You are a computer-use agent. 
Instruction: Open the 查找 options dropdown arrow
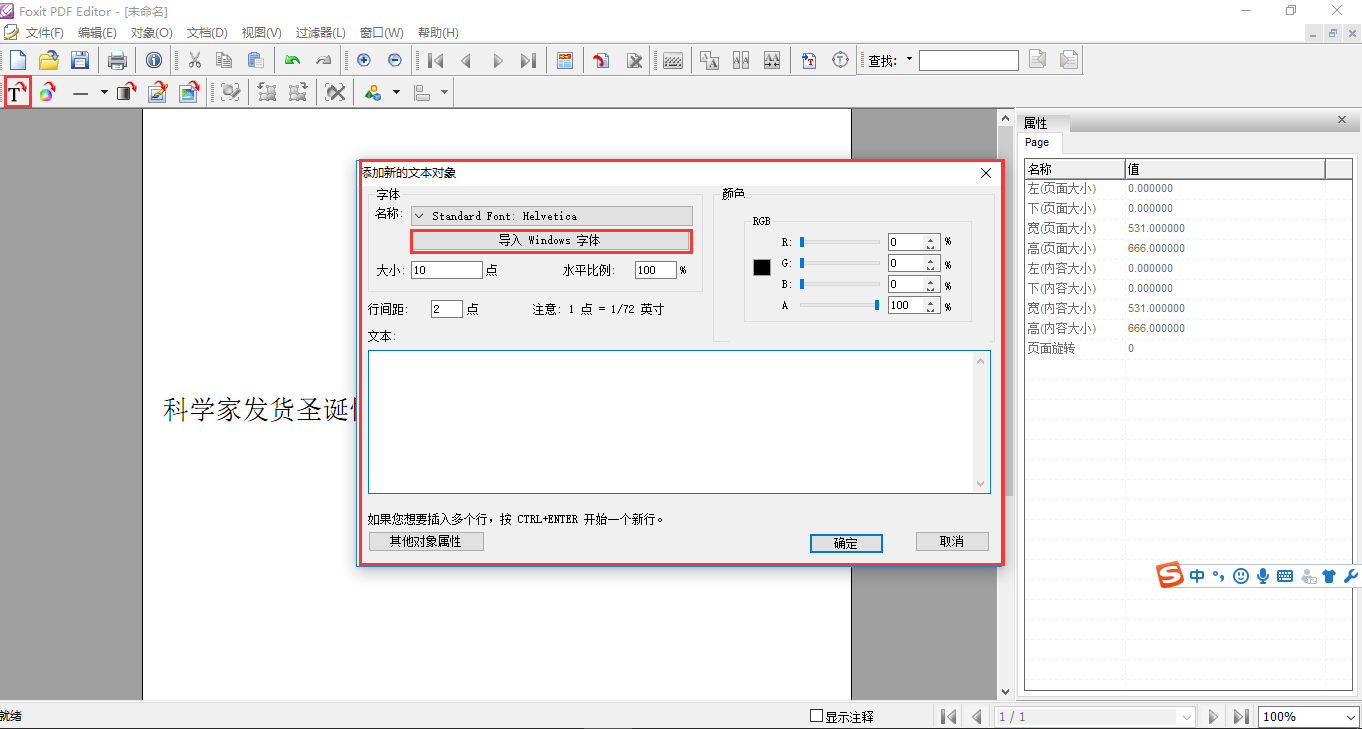click(x=909, y=60)
